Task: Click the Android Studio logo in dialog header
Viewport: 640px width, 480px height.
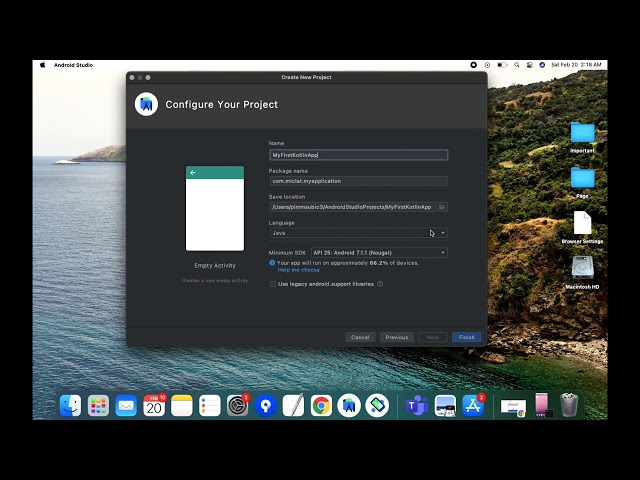Action: 146,104
